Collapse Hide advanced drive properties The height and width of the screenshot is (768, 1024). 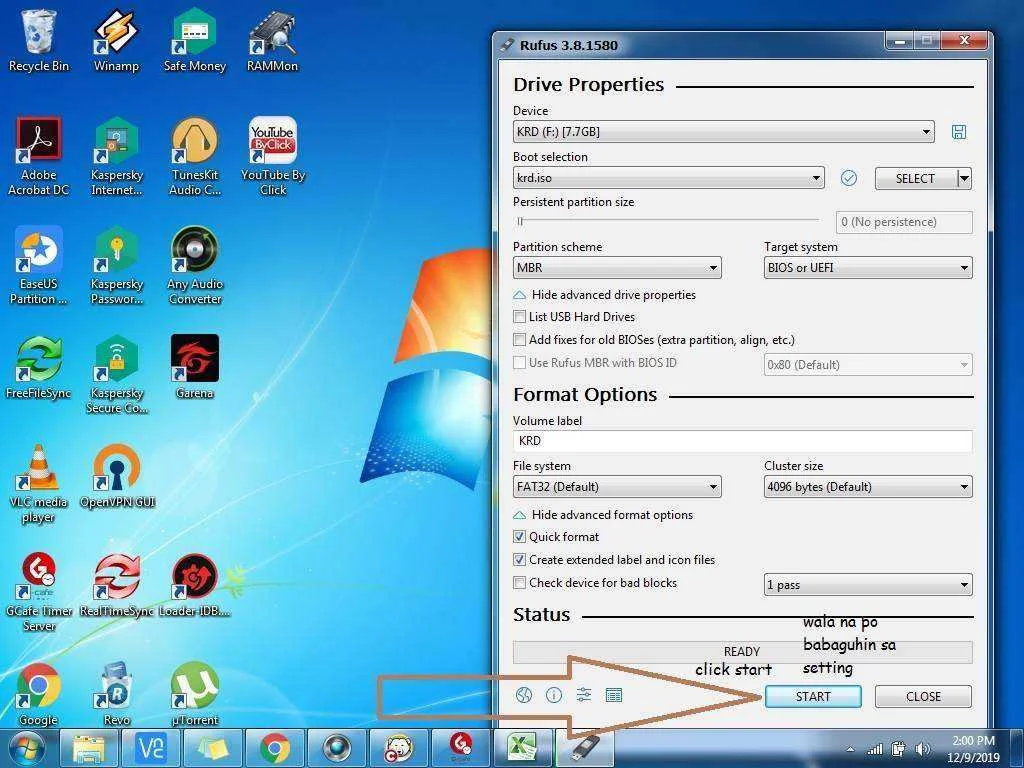pos(605,295)
